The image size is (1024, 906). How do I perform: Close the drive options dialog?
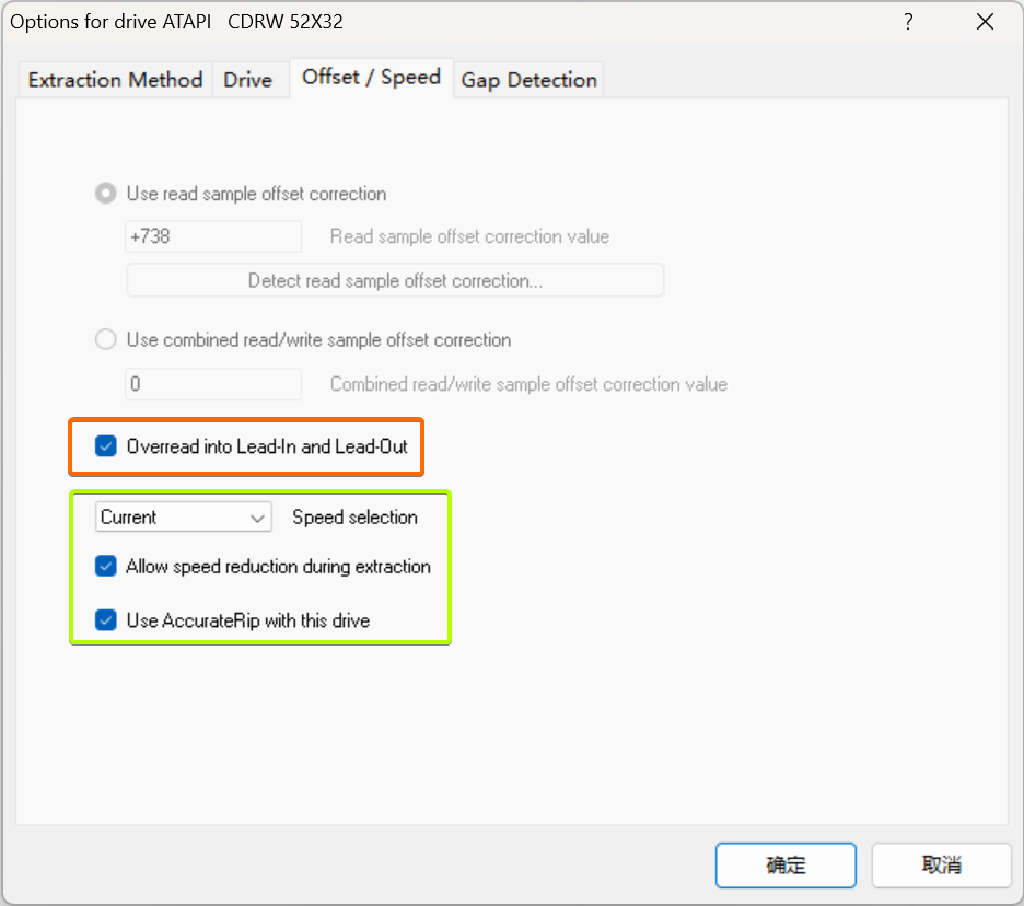[x=985, y=21]
